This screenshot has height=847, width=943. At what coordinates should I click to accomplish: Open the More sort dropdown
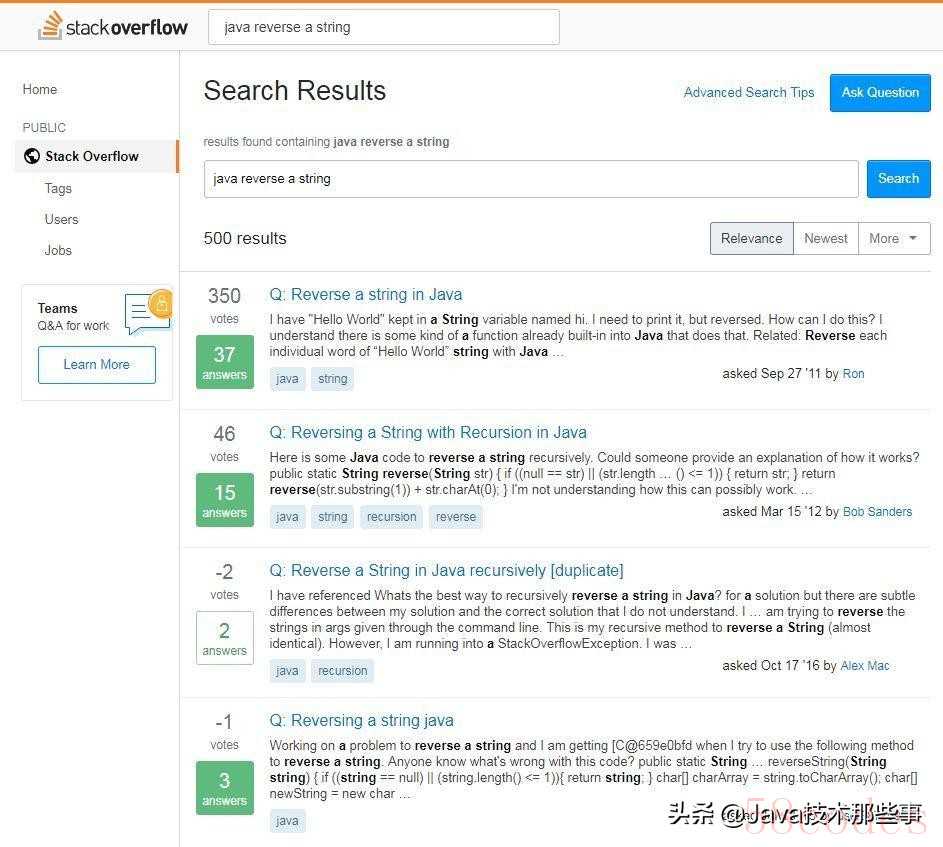click(894, 239)
